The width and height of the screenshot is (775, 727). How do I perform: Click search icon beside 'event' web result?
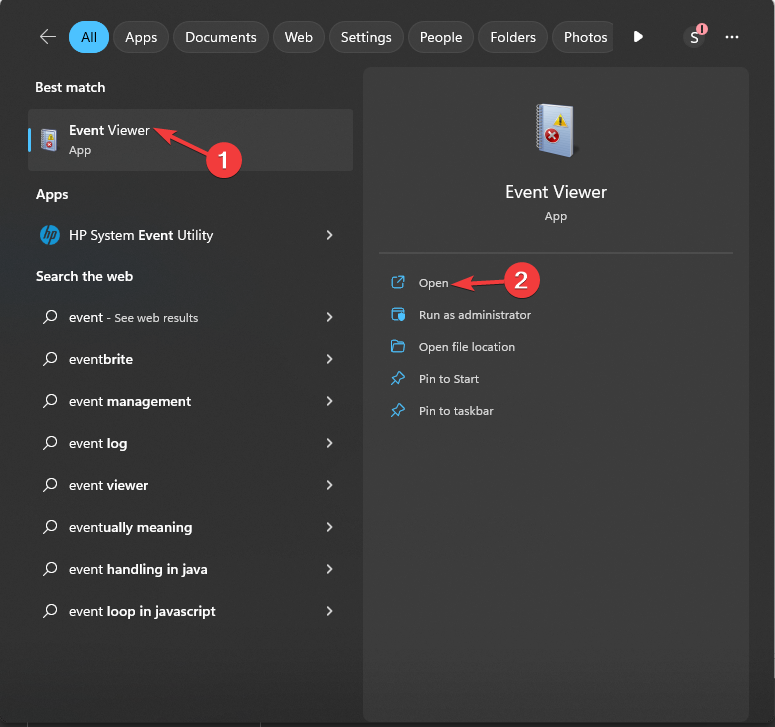50,317
